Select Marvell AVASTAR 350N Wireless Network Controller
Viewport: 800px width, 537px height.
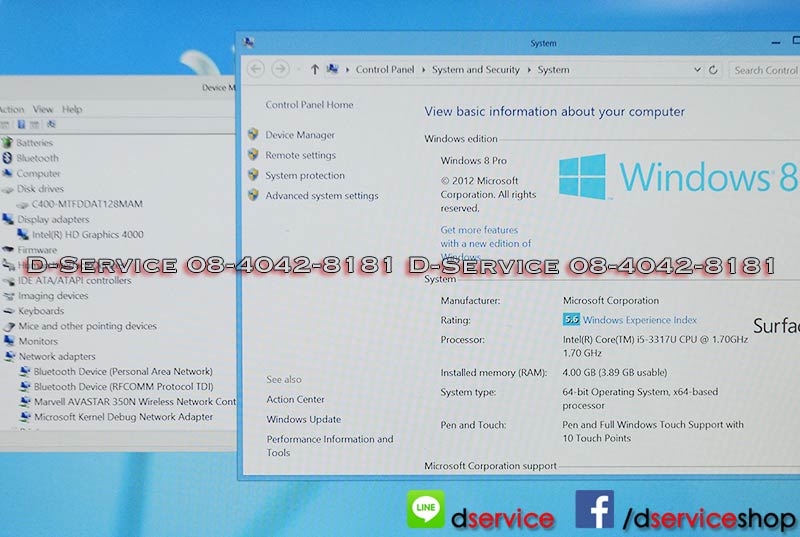tap(135, 402)
